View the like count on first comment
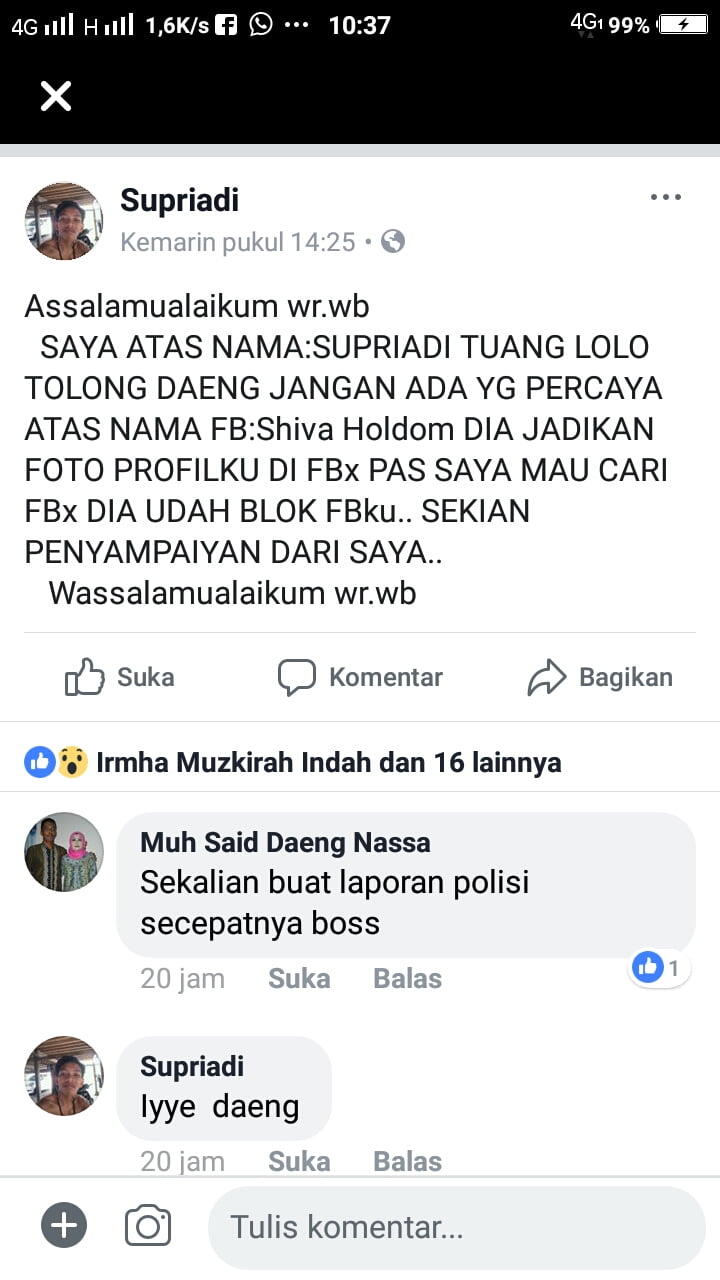 point(660,967)
